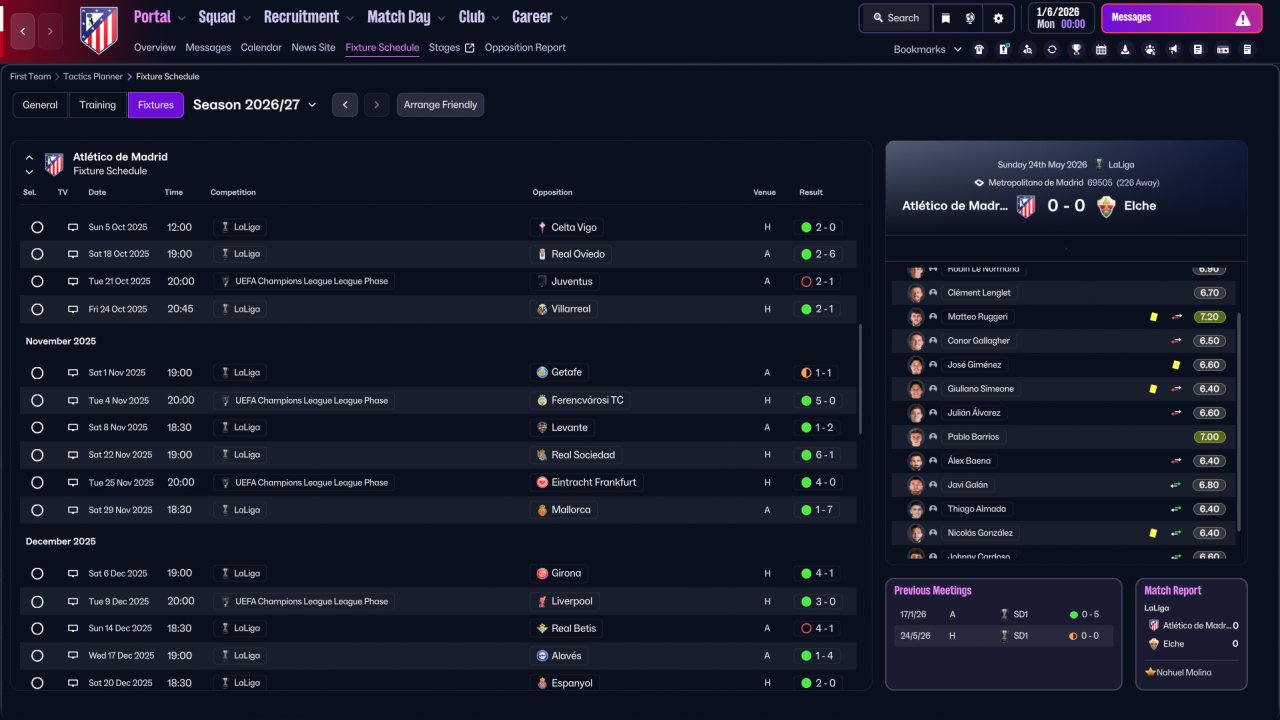
Task: Click the Eintracht Frankfurt club badge
Action: [542, 482]
